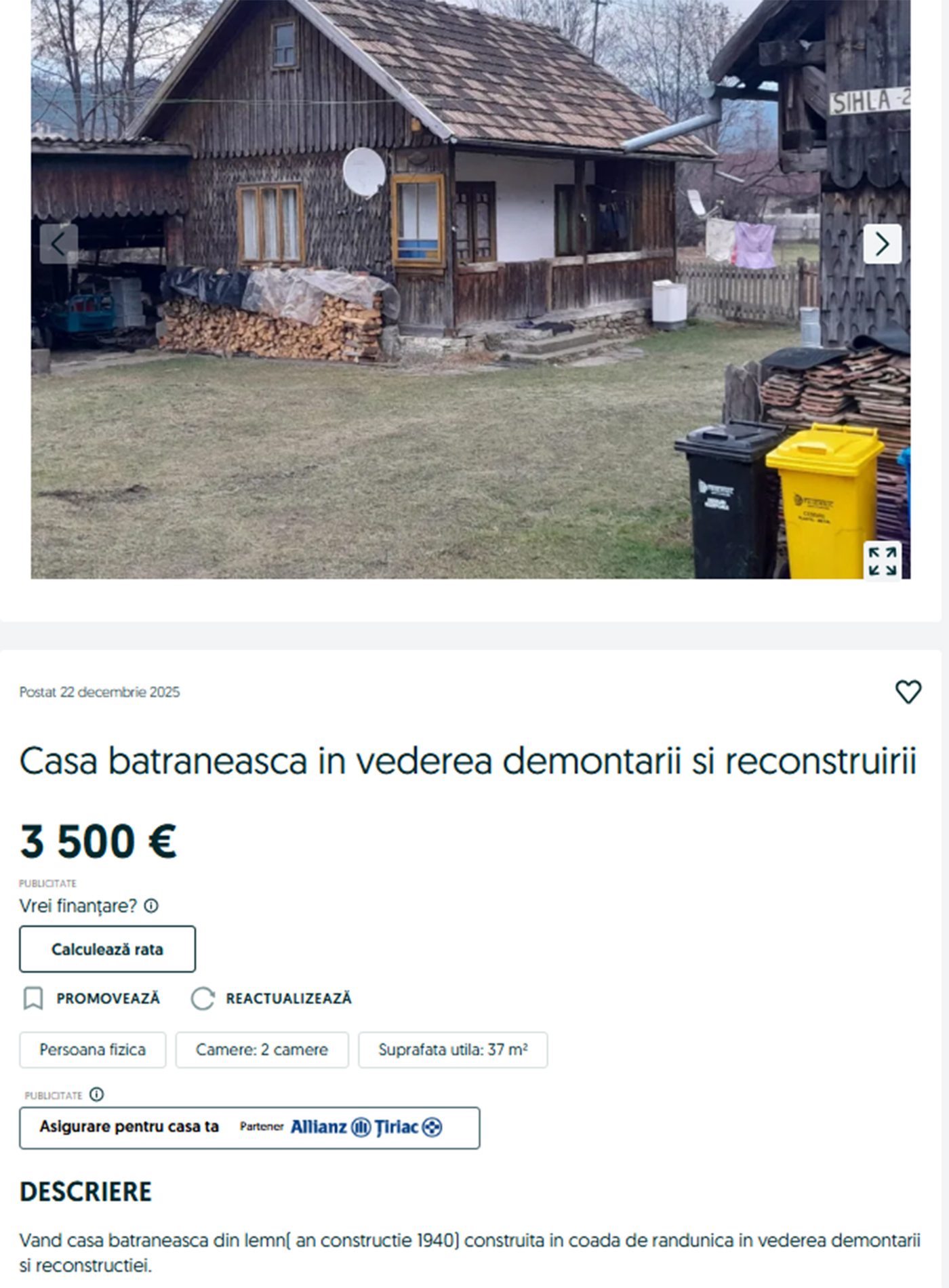Click the info icon beside Vrei finanțare
This screenshot has width=949, height=1288.
[x=151, y=906]
